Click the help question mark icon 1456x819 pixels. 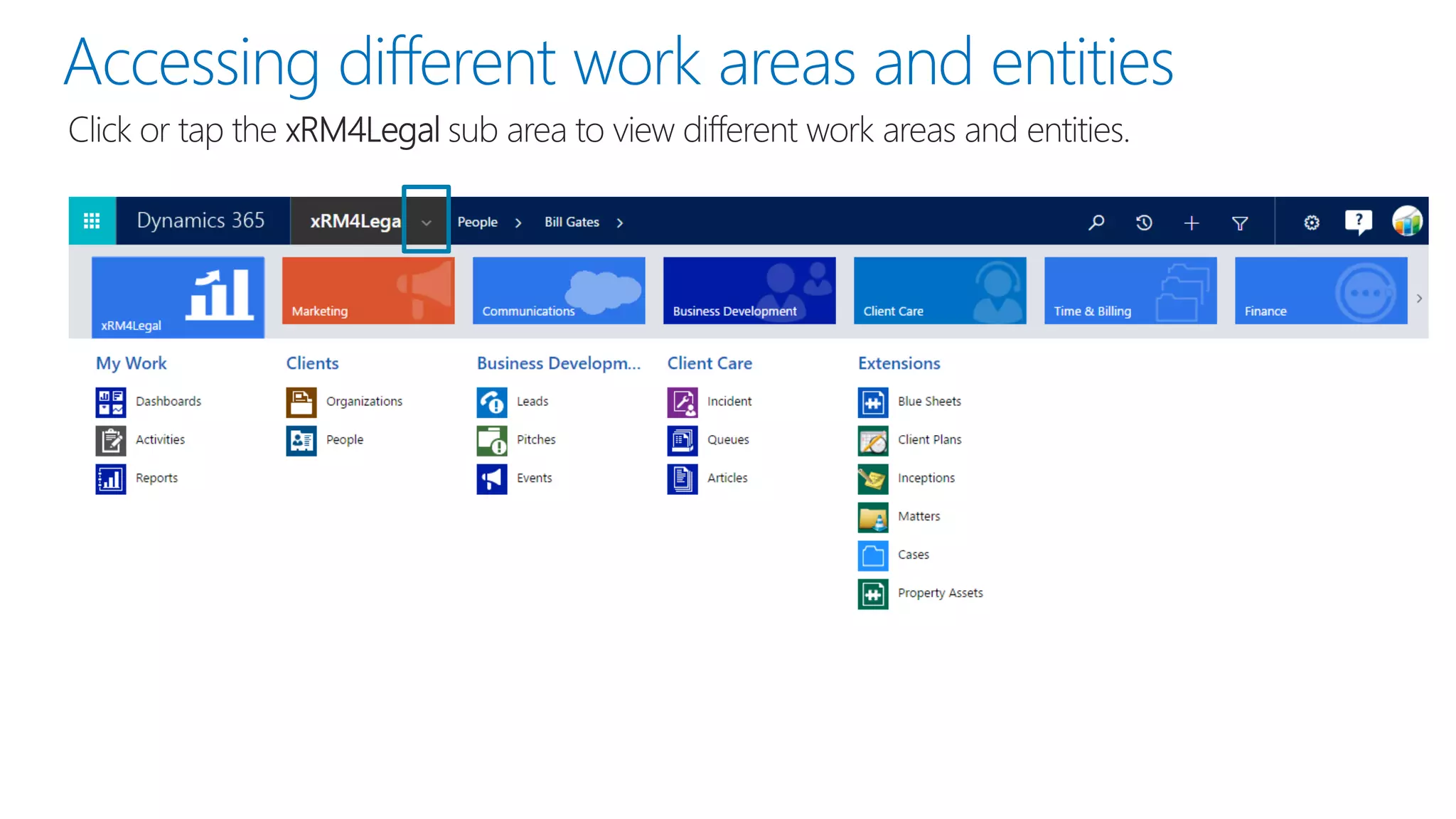[1359, 222]
